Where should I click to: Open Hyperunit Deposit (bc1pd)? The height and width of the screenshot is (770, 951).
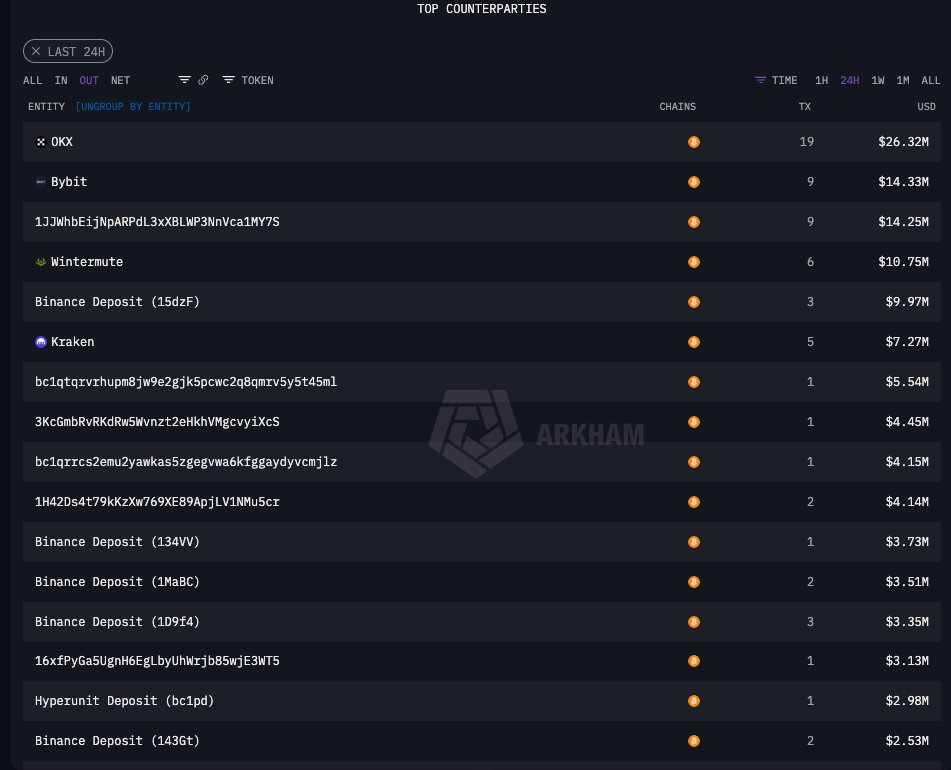coord(124,701)
